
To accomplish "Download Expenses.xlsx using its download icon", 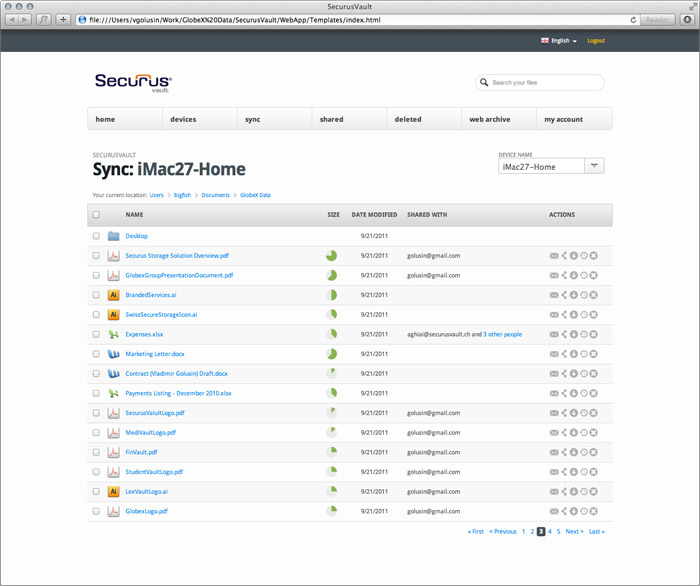I will point(574,334).
